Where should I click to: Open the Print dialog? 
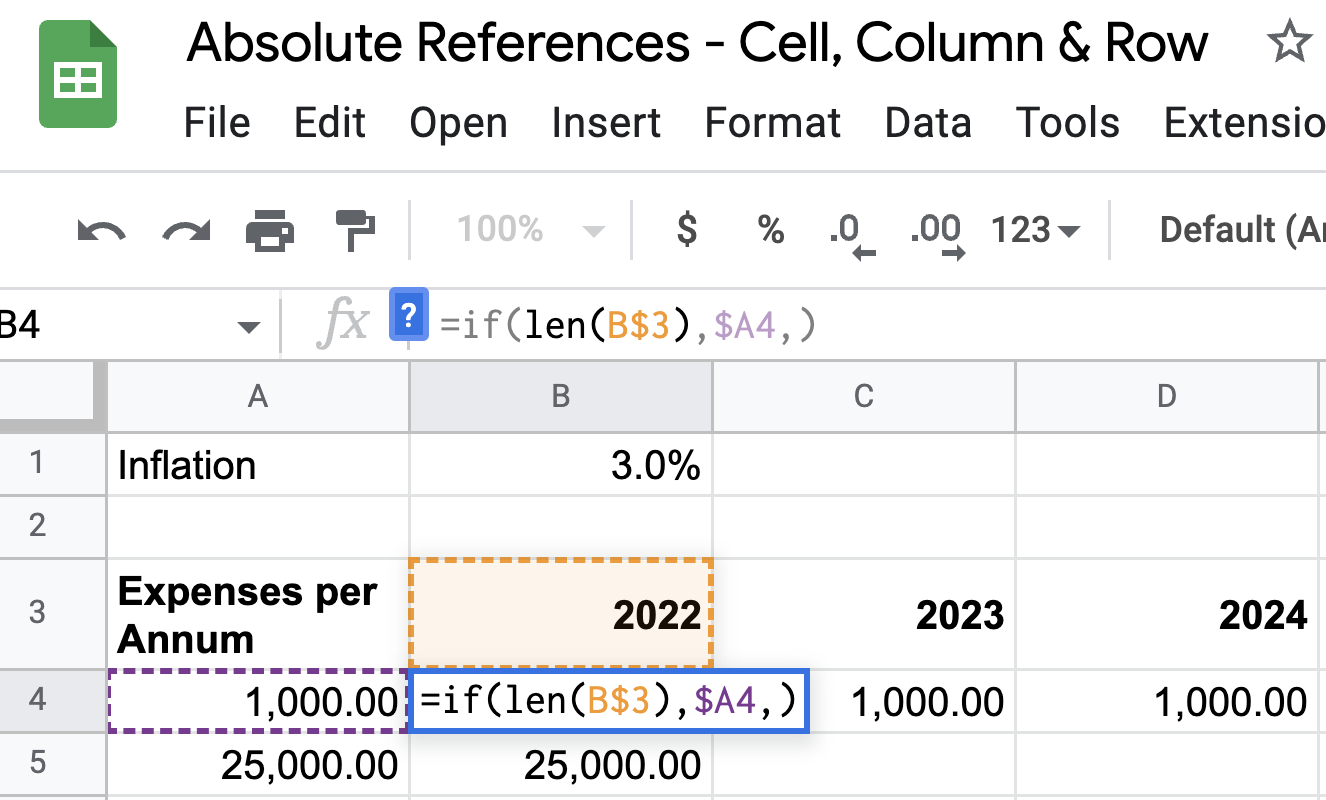point(268,230)
